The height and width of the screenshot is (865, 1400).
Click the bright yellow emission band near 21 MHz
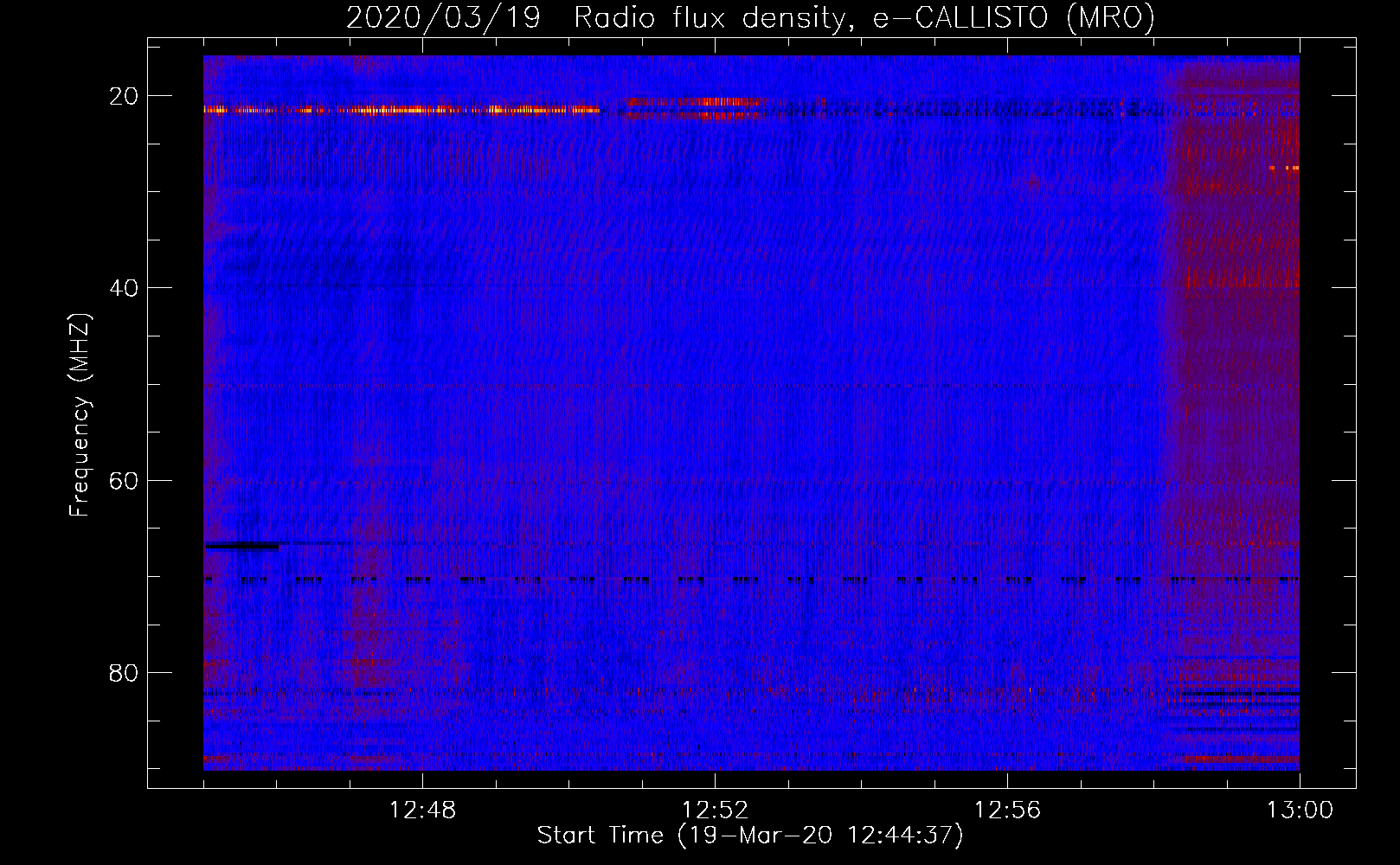(x=401, y=110)
